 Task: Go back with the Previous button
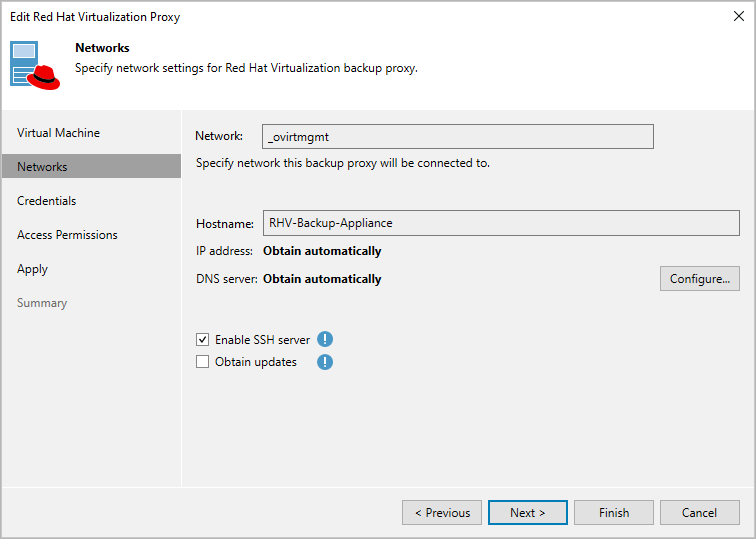pos(442,512)
